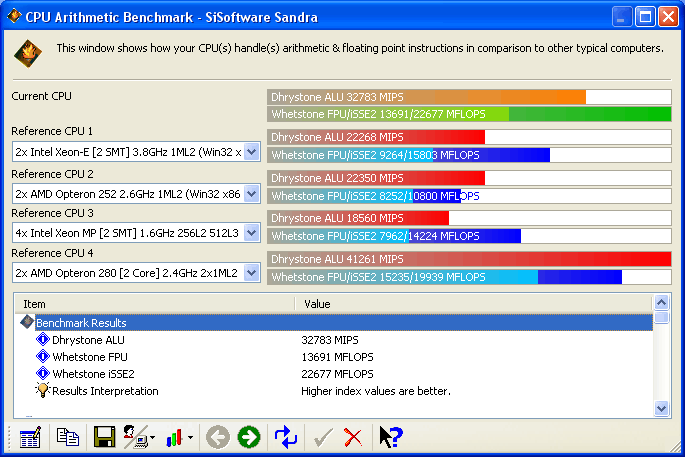Click the 4x Intel Xeon MP combo box field
Screen dimensions: 685x457
(x=136, y=233)
